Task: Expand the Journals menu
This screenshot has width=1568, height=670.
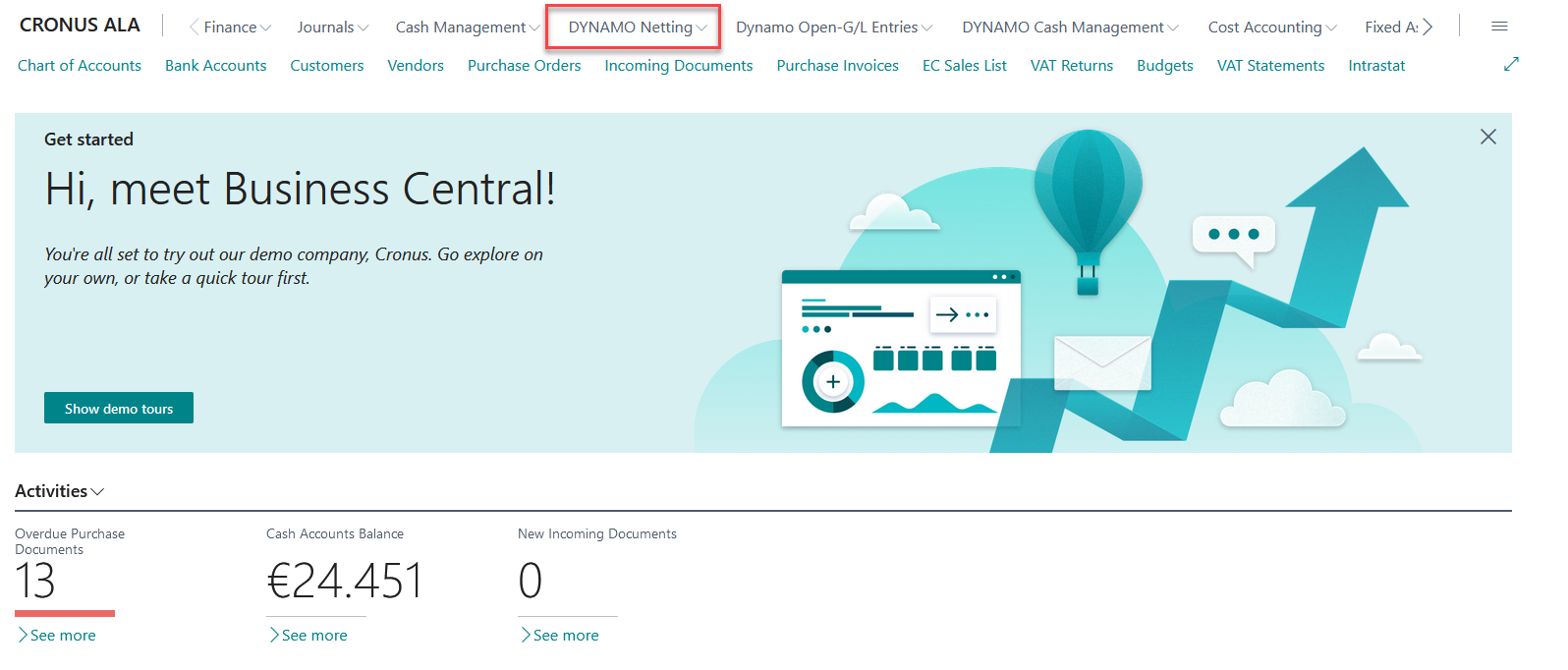Action: pos(332,28)
